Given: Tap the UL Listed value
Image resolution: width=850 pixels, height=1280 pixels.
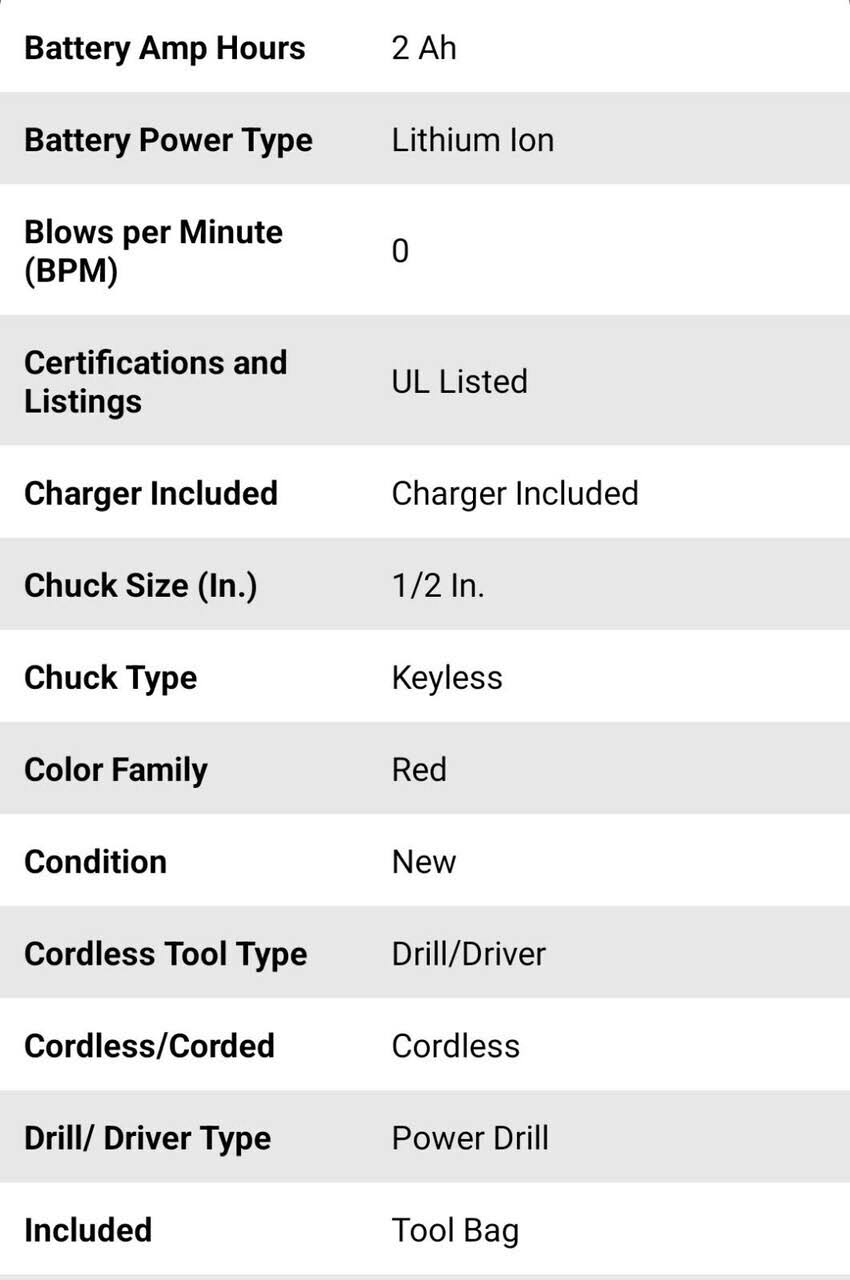Looking at the screenshot, I should pyautogui.click(x=459, y=381).
